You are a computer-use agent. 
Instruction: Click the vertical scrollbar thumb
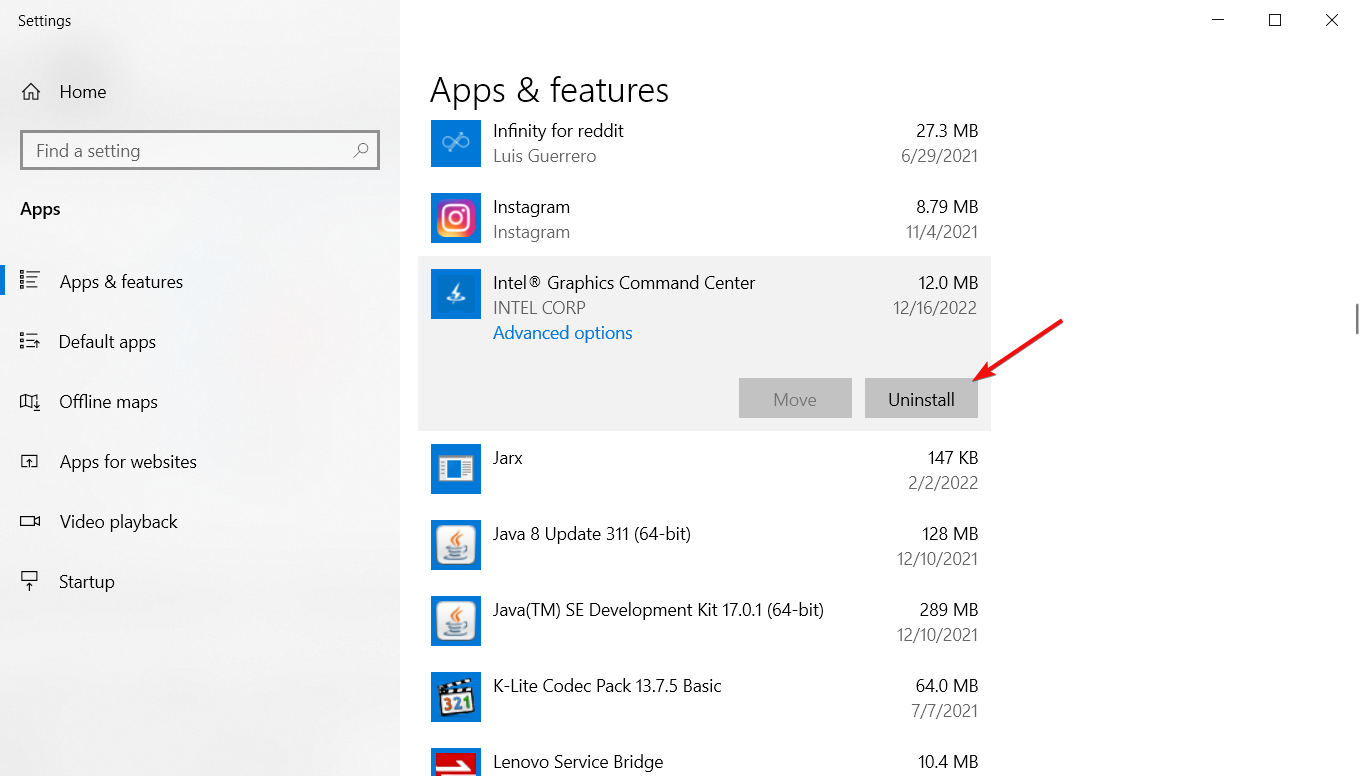pyautogui.click(x=1357, y=318)
